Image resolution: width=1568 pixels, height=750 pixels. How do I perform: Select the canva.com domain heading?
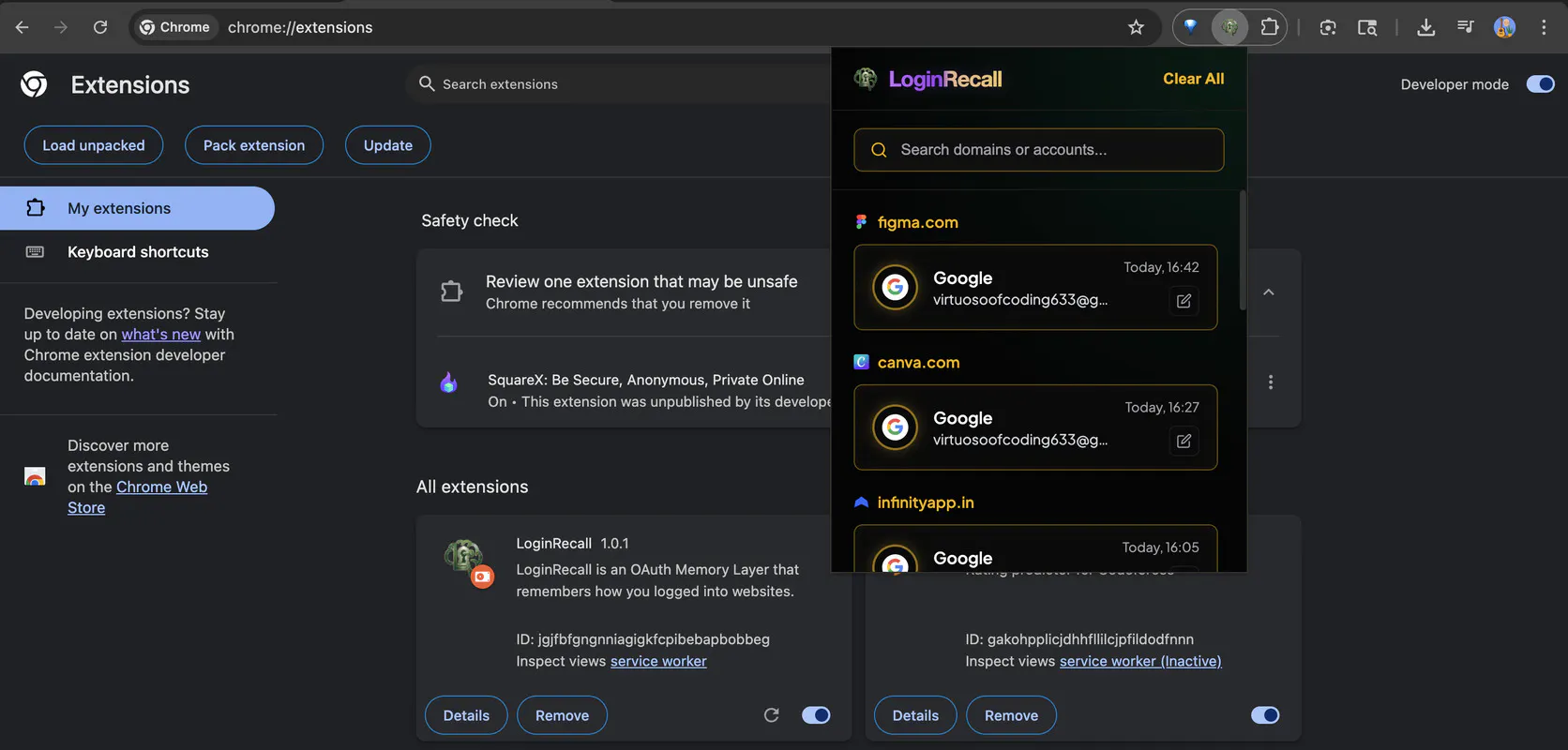click(919, 363)
